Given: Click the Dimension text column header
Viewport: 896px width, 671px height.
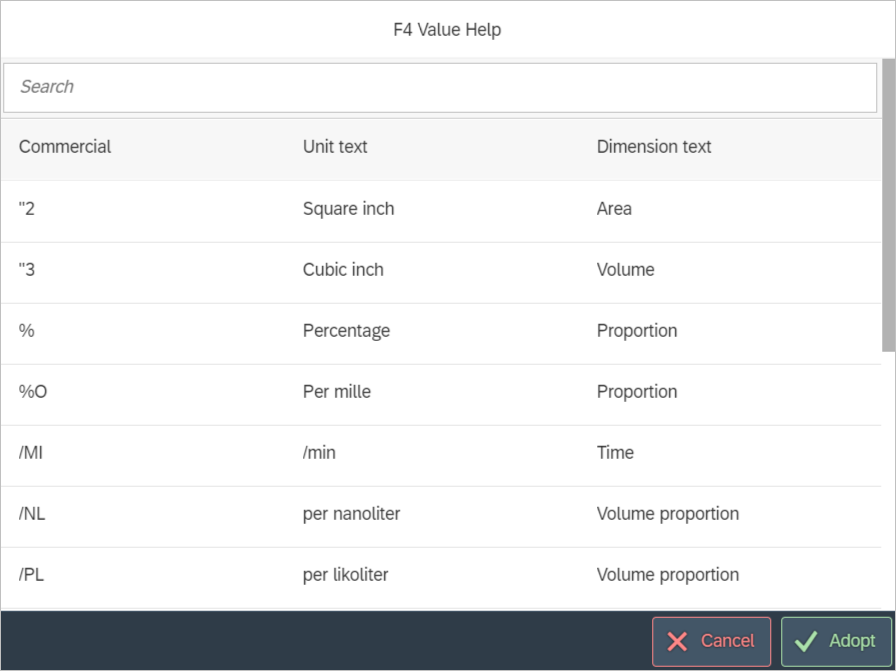Looking at the screenshot, I should click(654, 147).
